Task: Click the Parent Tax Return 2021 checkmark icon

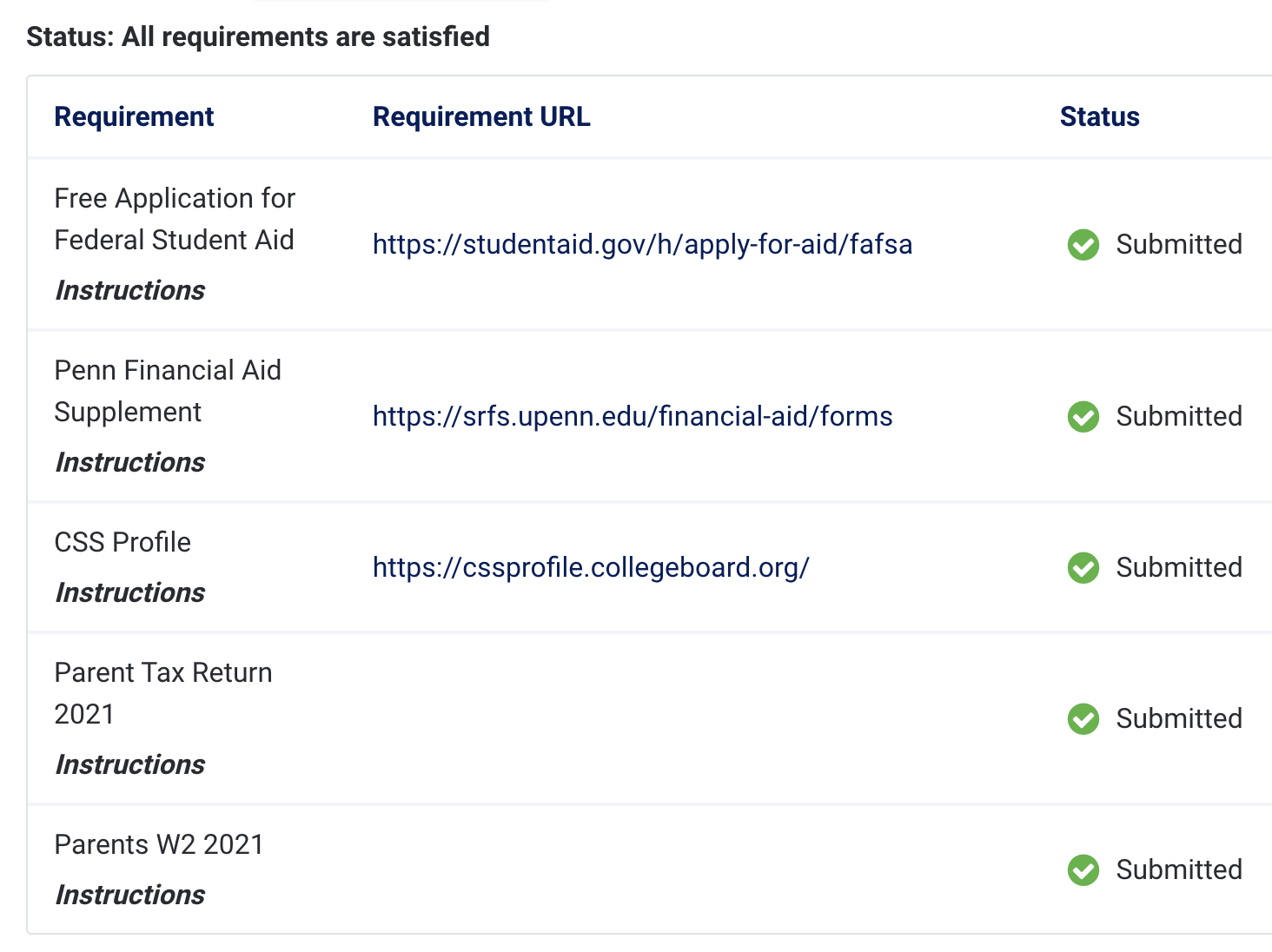Action: click(1083, 719)
